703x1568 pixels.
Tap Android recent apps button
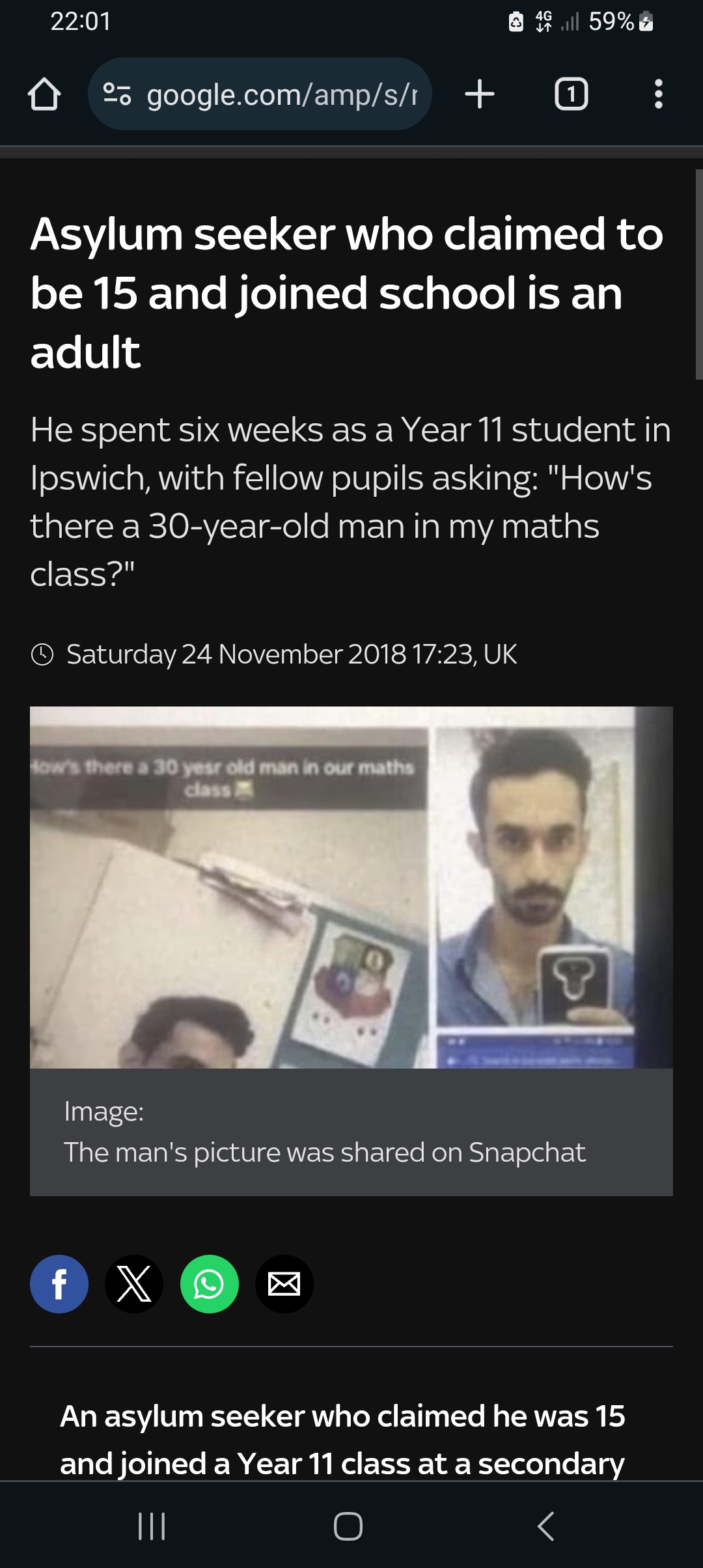[x=152, y=1526]
